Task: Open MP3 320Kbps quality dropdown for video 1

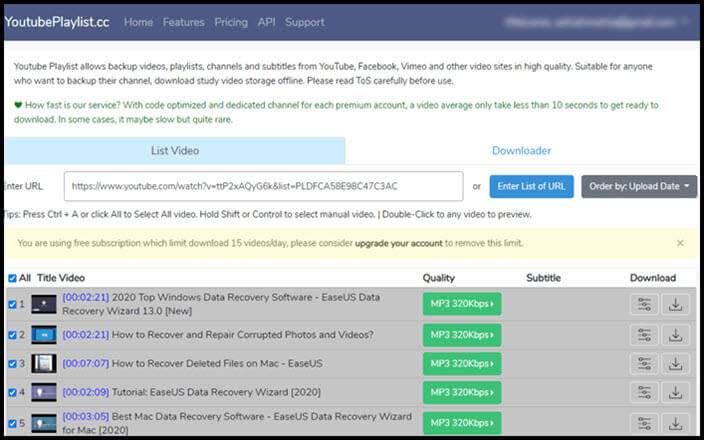Action: (461, 304)
